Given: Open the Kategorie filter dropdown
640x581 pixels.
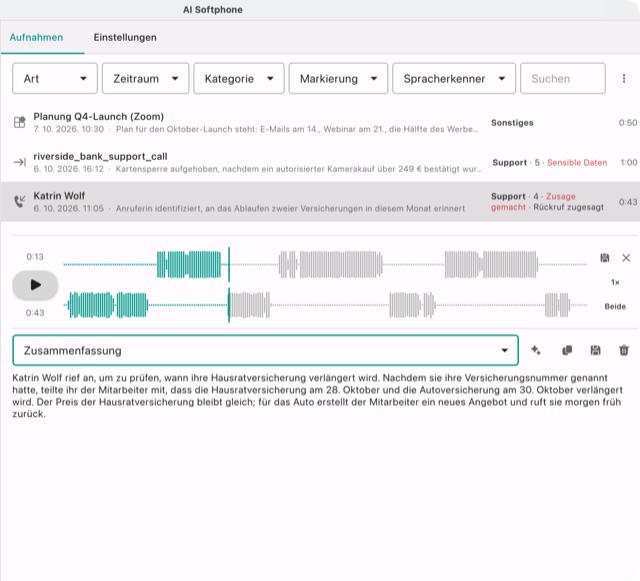Looking at the screenshot, I should click(239, 78).
